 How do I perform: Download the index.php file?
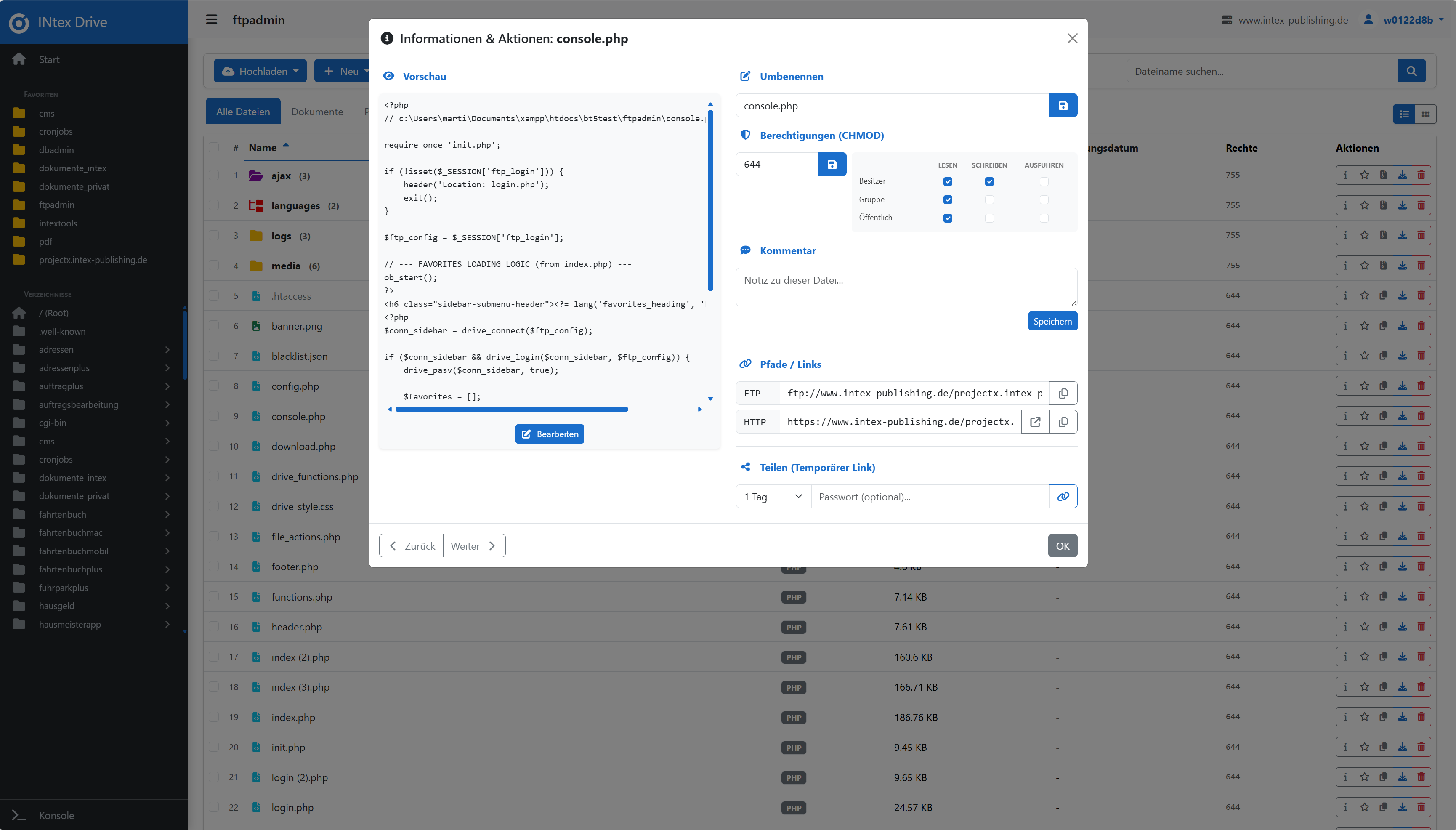[1403, 717]
